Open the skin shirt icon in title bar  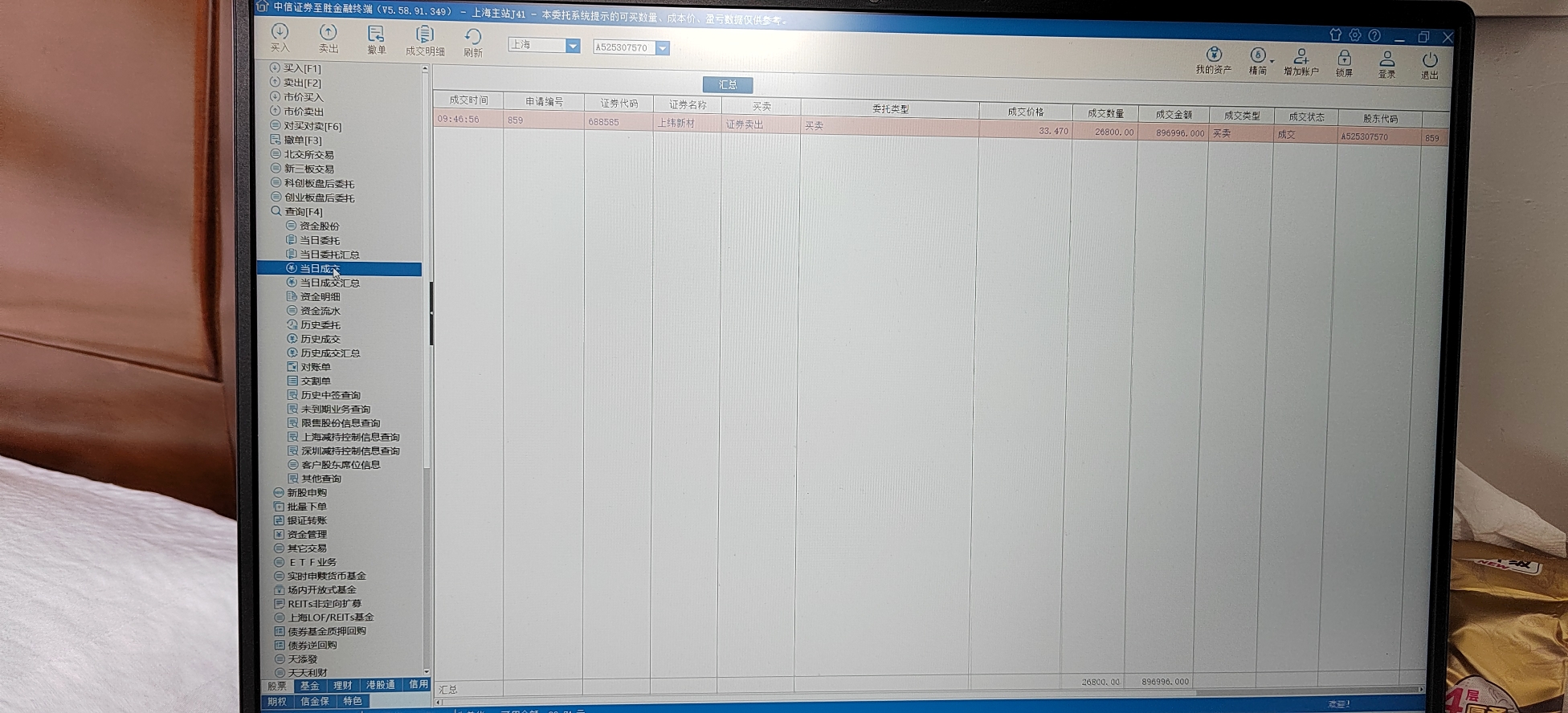pyautogui.click(x=1335, y=35)
